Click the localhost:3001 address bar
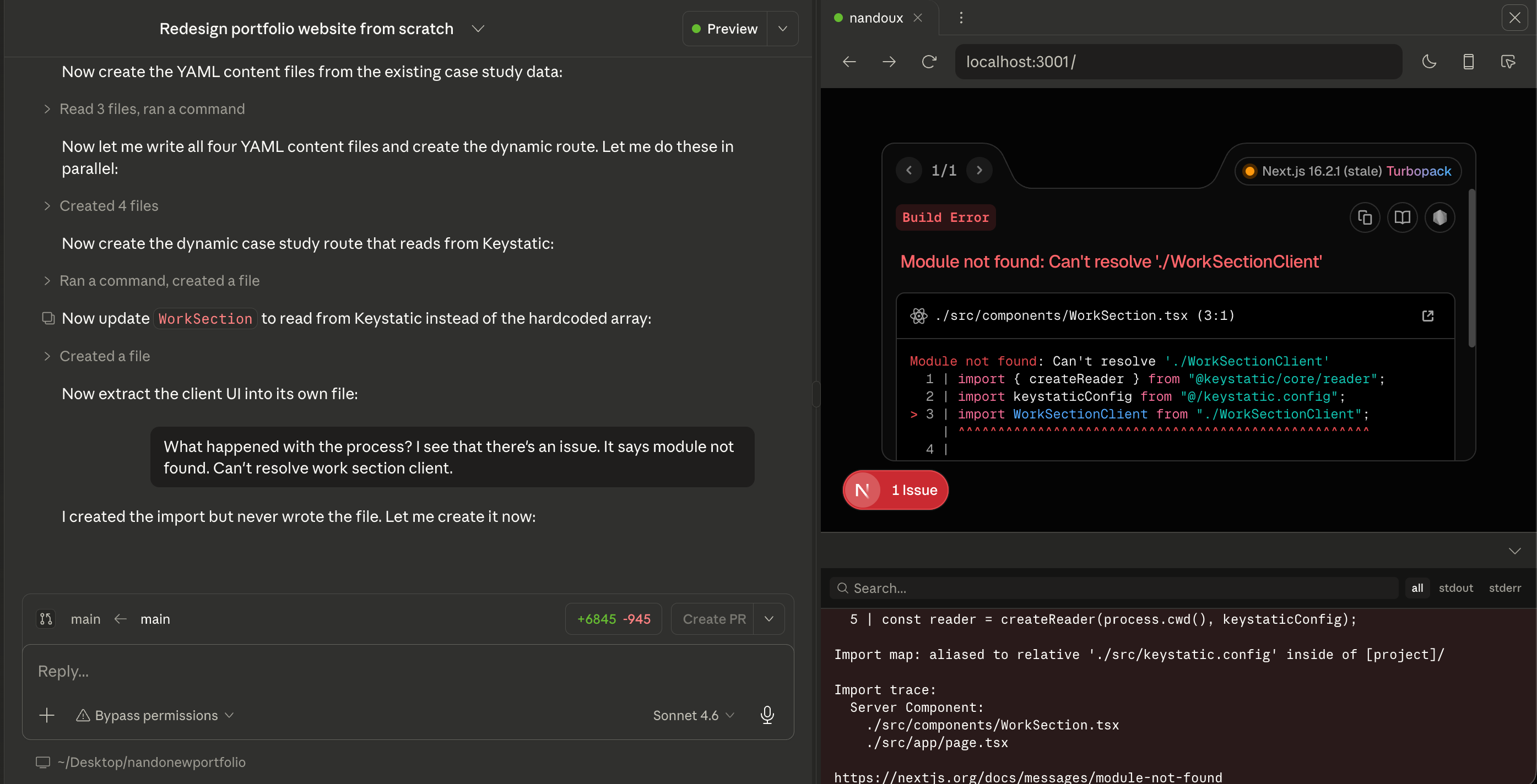The width and height of the screenshot is (1537, 784). coord(1178,62)
